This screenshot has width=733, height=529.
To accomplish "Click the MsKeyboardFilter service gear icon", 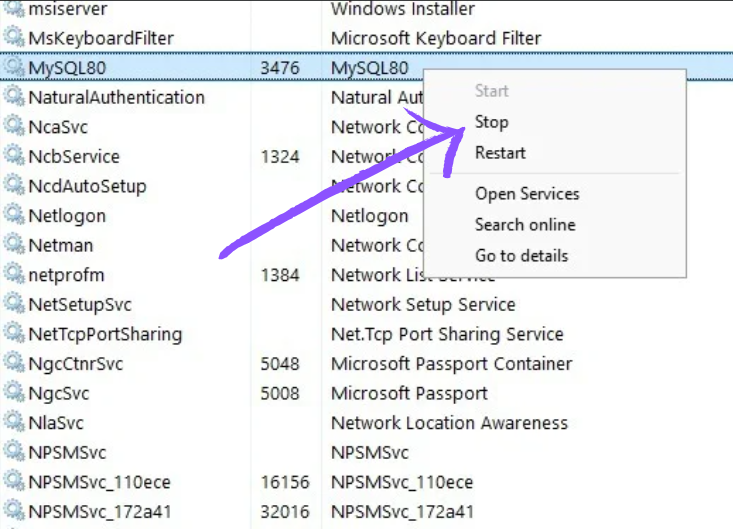I will (13, 38).
